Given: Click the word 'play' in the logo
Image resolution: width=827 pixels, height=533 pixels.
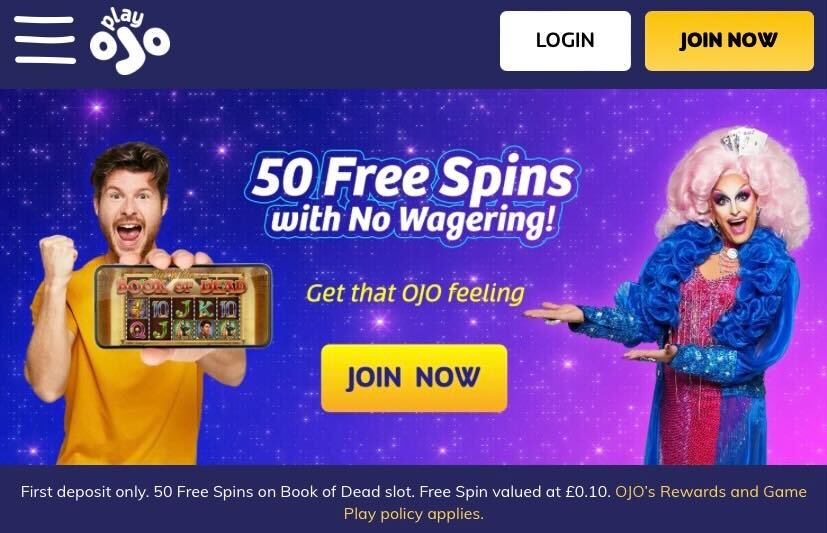Looking at the screenshot, I should point(122,20).
